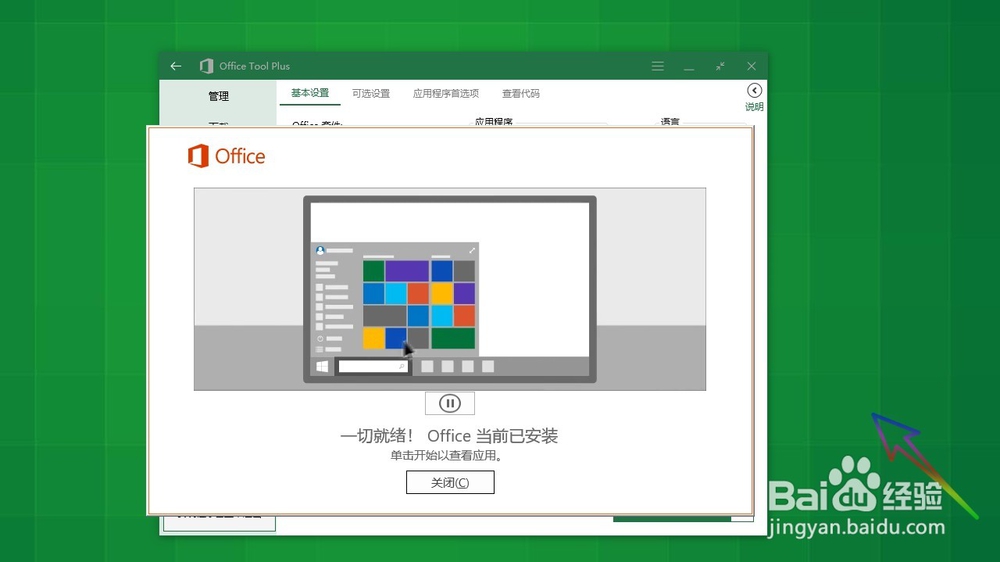Click the 一切就绪 installed message text
1000x562 pixels.
click(449, 436)
